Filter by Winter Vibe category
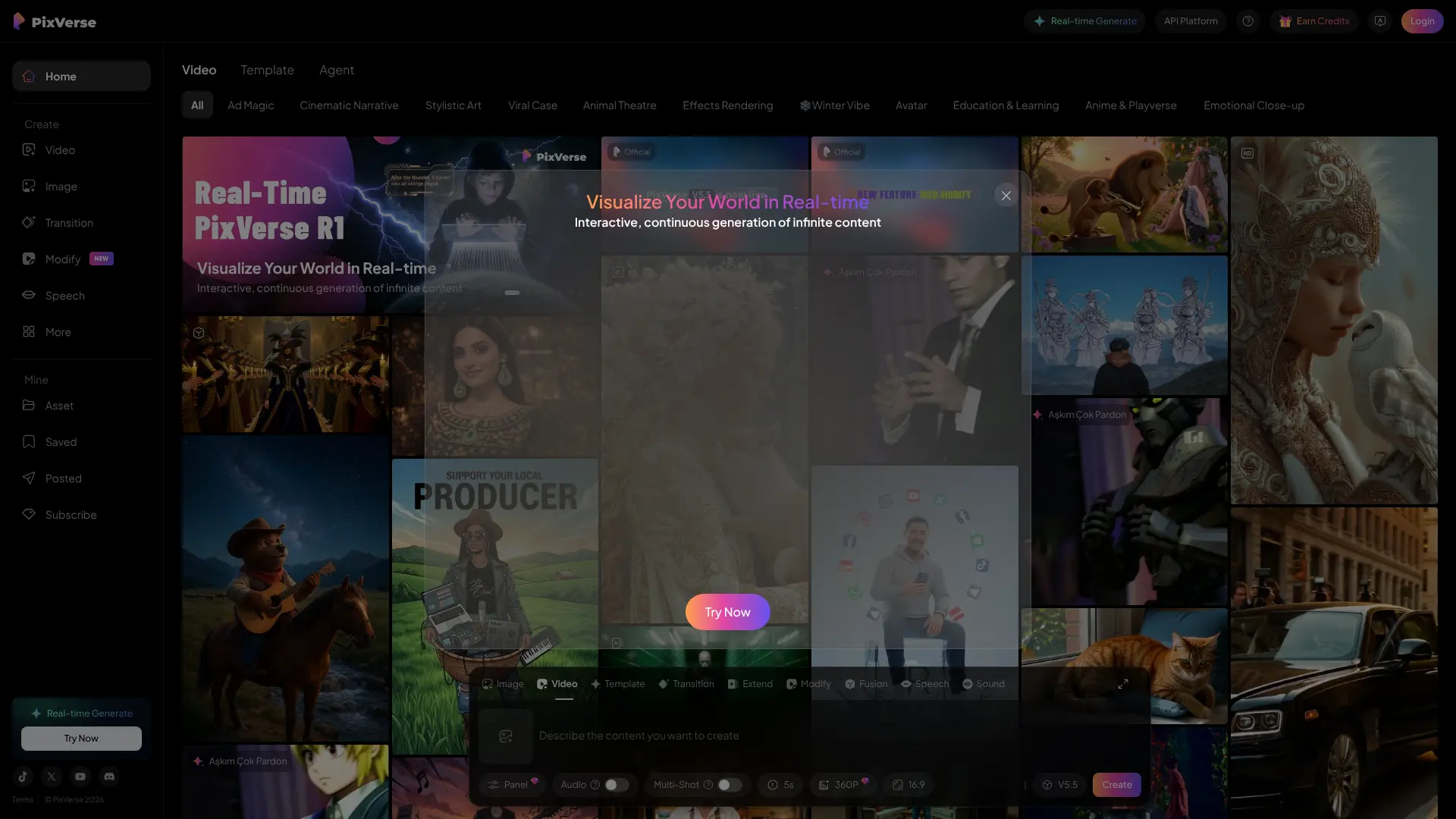This screenshot has height=819, width=1456. (834, 105)
